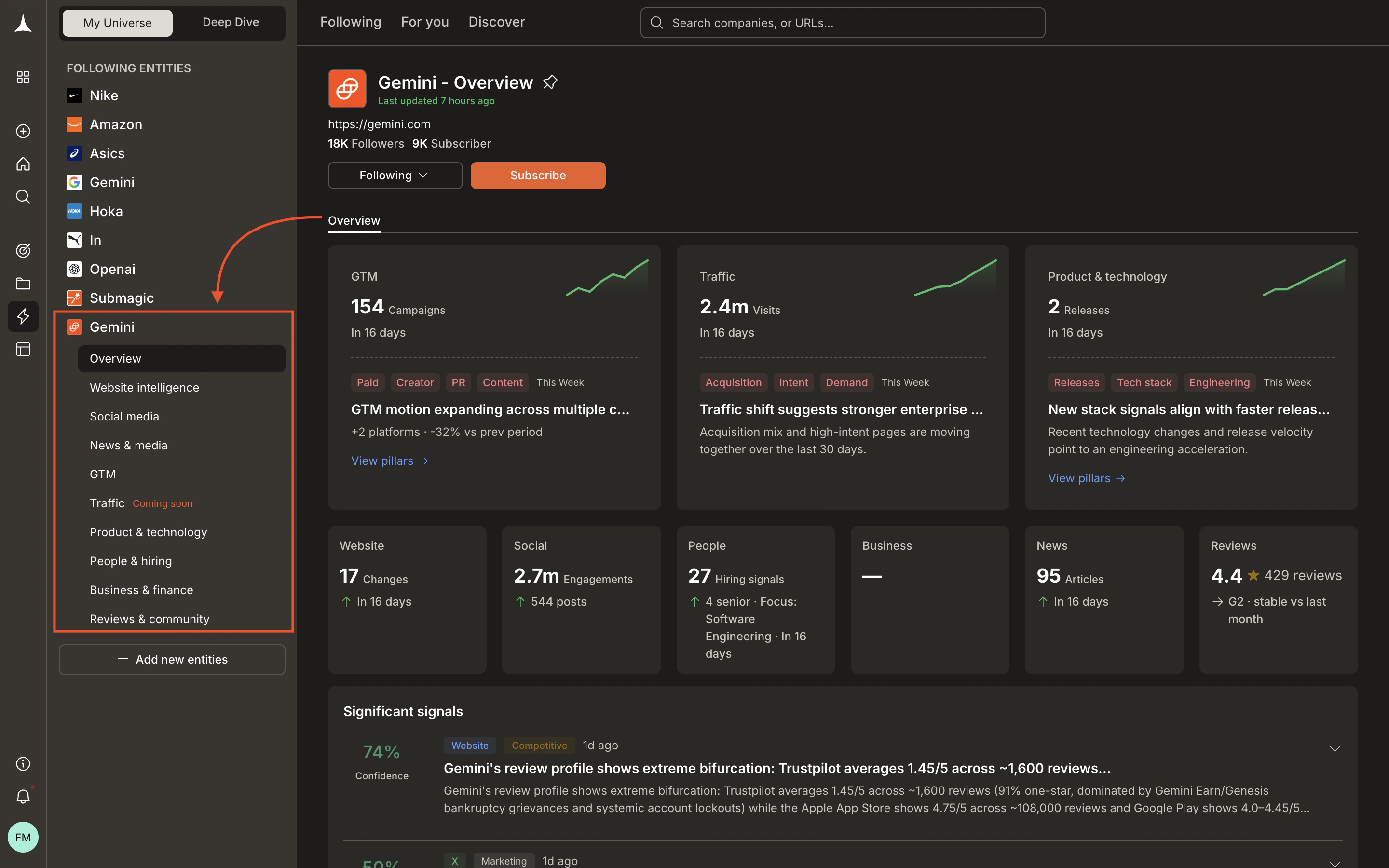1389x868 pixels.
Task: Open the People 27 Hiring signals card
Action: (755, 600)
